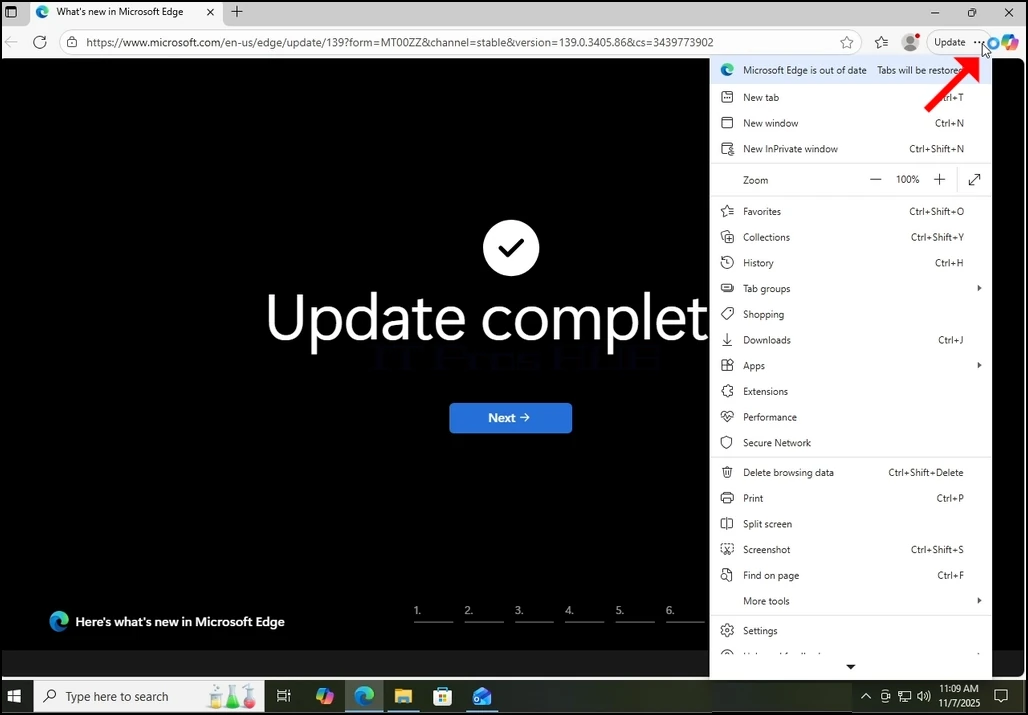The width and height of the screenshot is (1028, 715).
Task: Add this page to favorites star
Action: coord(847,42)
